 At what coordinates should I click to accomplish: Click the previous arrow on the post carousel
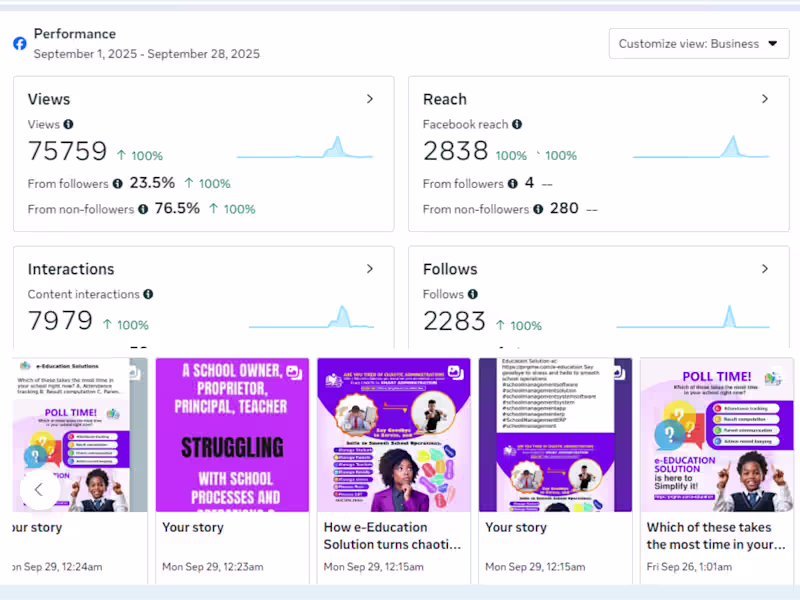coord(39,490)
